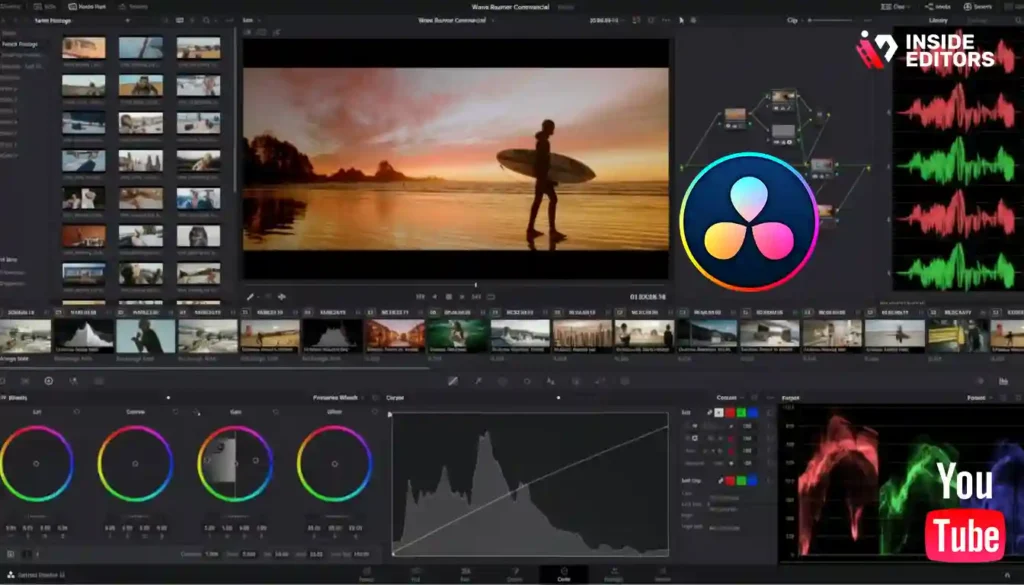Click the LUTs button in top bar
The image size is (1024, 585).
pyautogui.click(x=43, y=7)
